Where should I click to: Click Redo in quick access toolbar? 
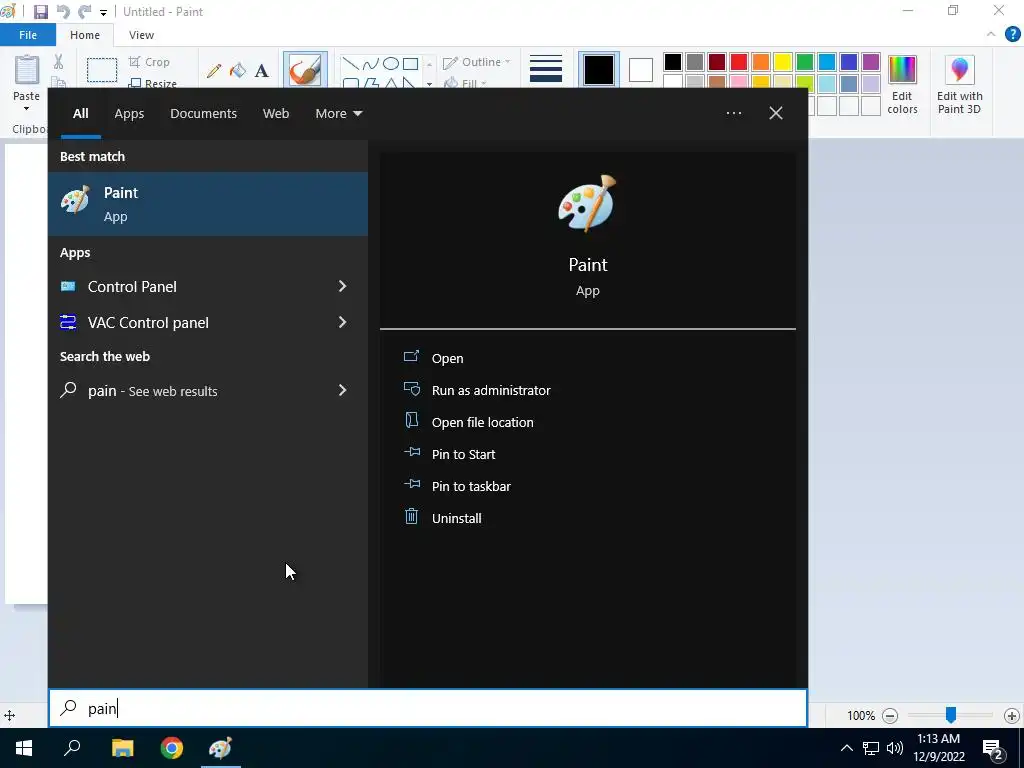[x=84, y=12]
